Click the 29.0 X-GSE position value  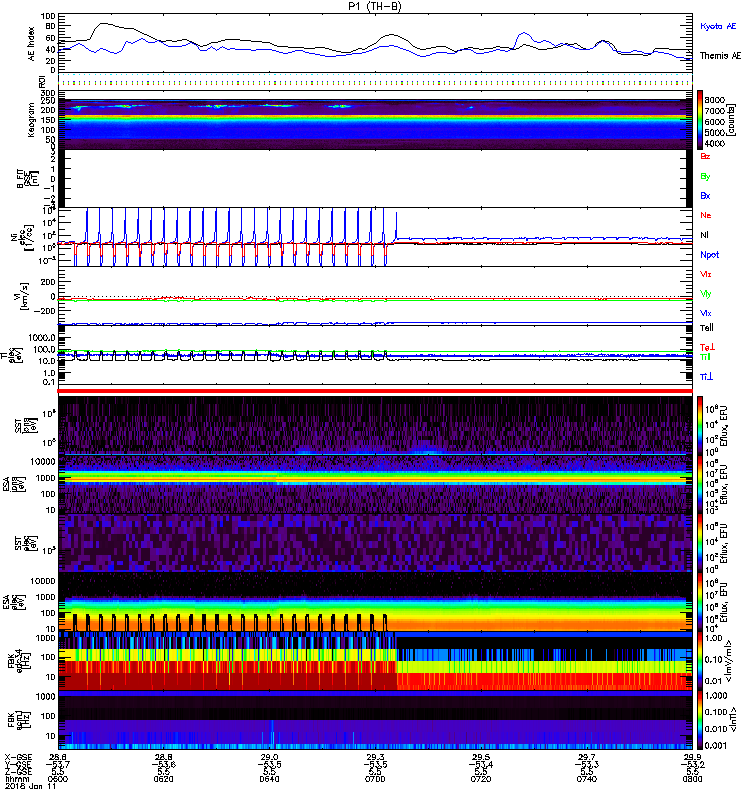[x=269, y=757]
